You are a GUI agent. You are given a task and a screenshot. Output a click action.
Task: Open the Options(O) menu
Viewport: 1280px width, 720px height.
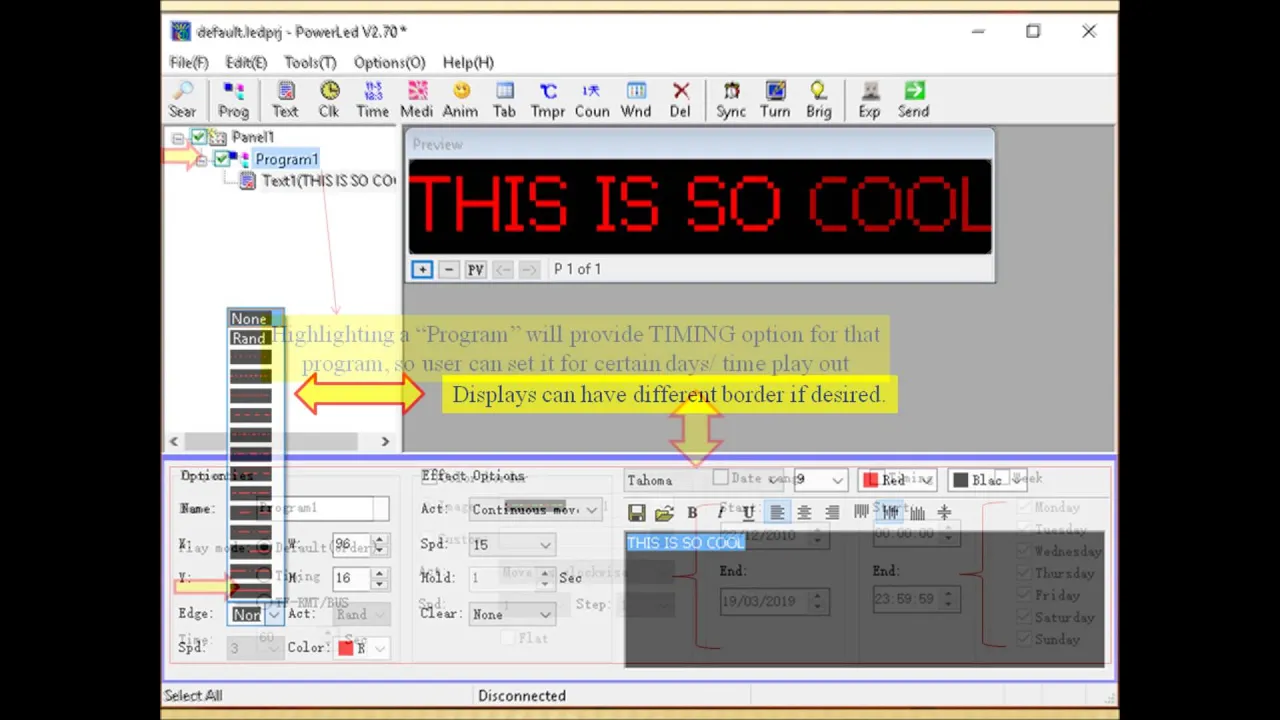390,62
